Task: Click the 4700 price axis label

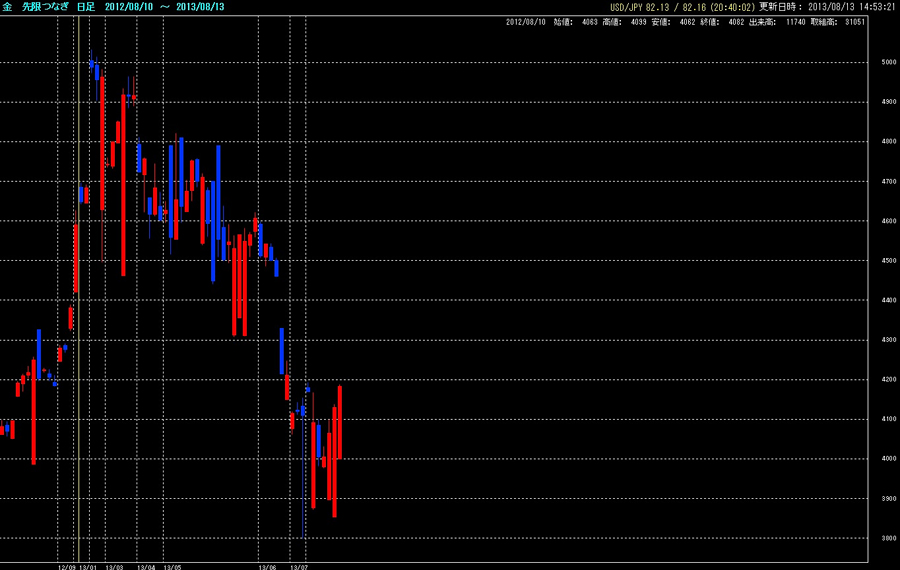Action: [x=889, y=181]
